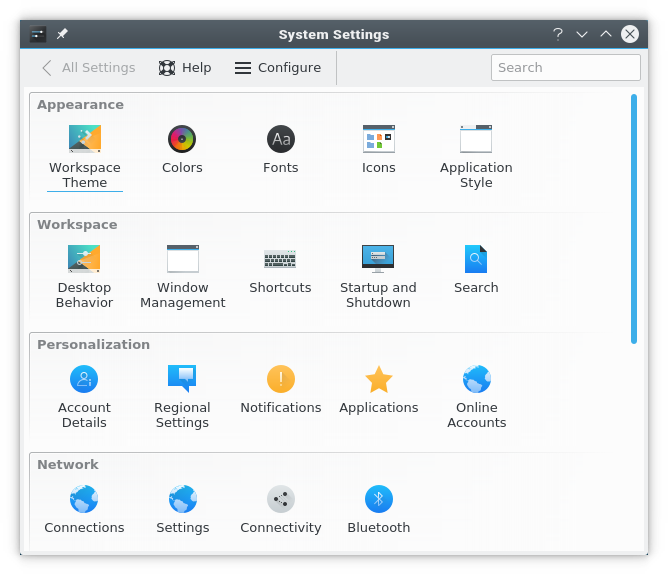Click into the Search input field
Viewport: 668px width, 575px height.
coord(565,68)
